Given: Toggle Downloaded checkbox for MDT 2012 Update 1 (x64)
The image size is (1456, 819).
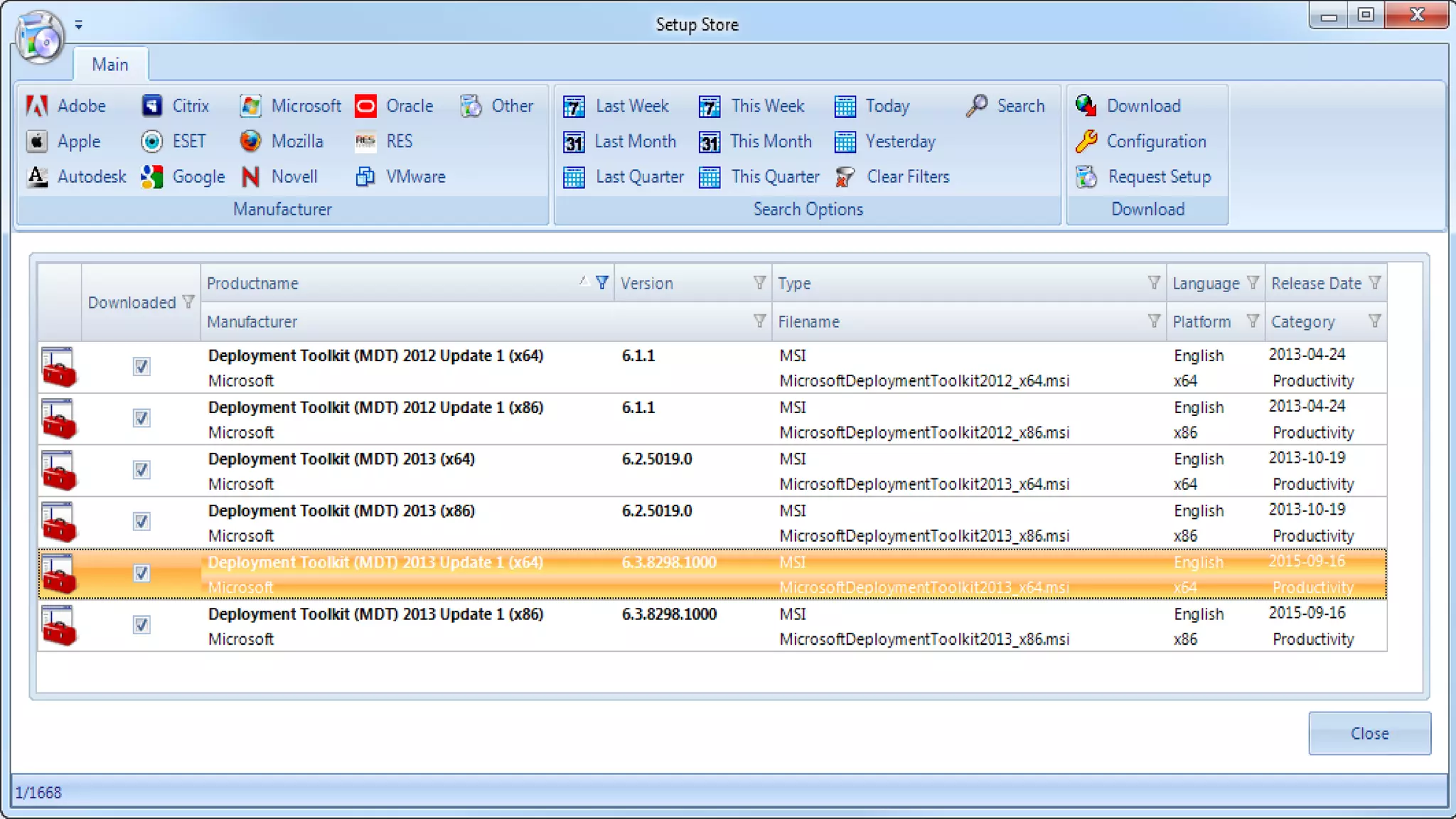Looking at the screenshot, I should [x=141, y=367].
